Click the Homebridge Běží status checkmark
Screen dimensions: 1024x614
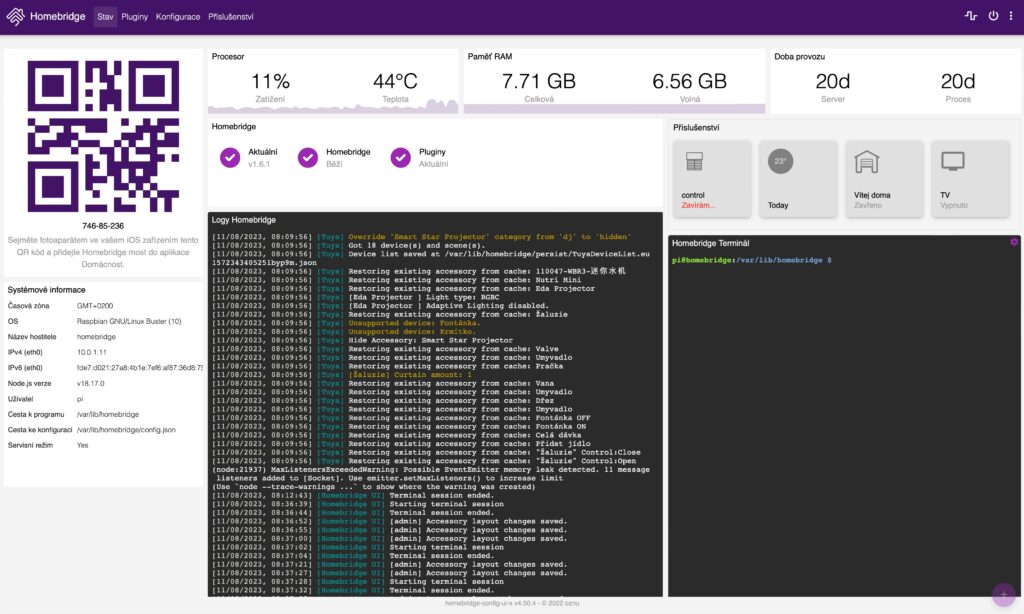(308, 157)
